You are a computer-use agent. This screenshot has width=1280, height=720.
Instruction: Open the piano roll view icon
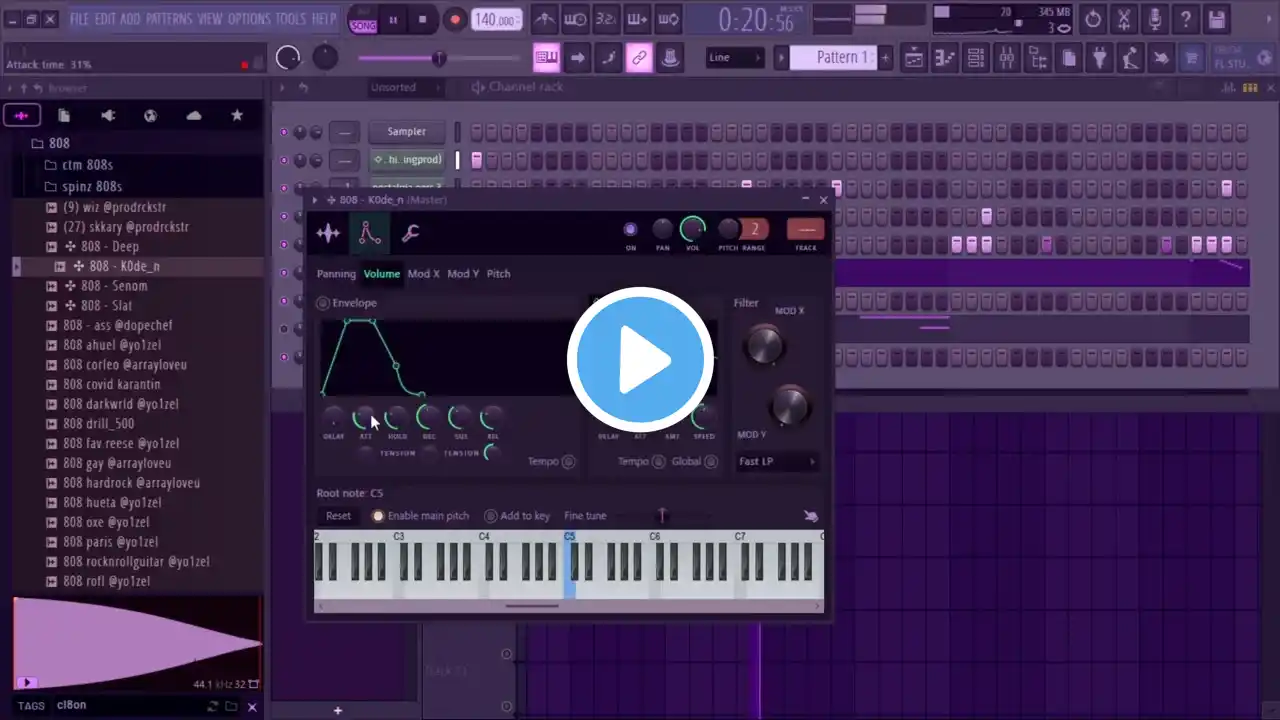click(x=946, y=58)
